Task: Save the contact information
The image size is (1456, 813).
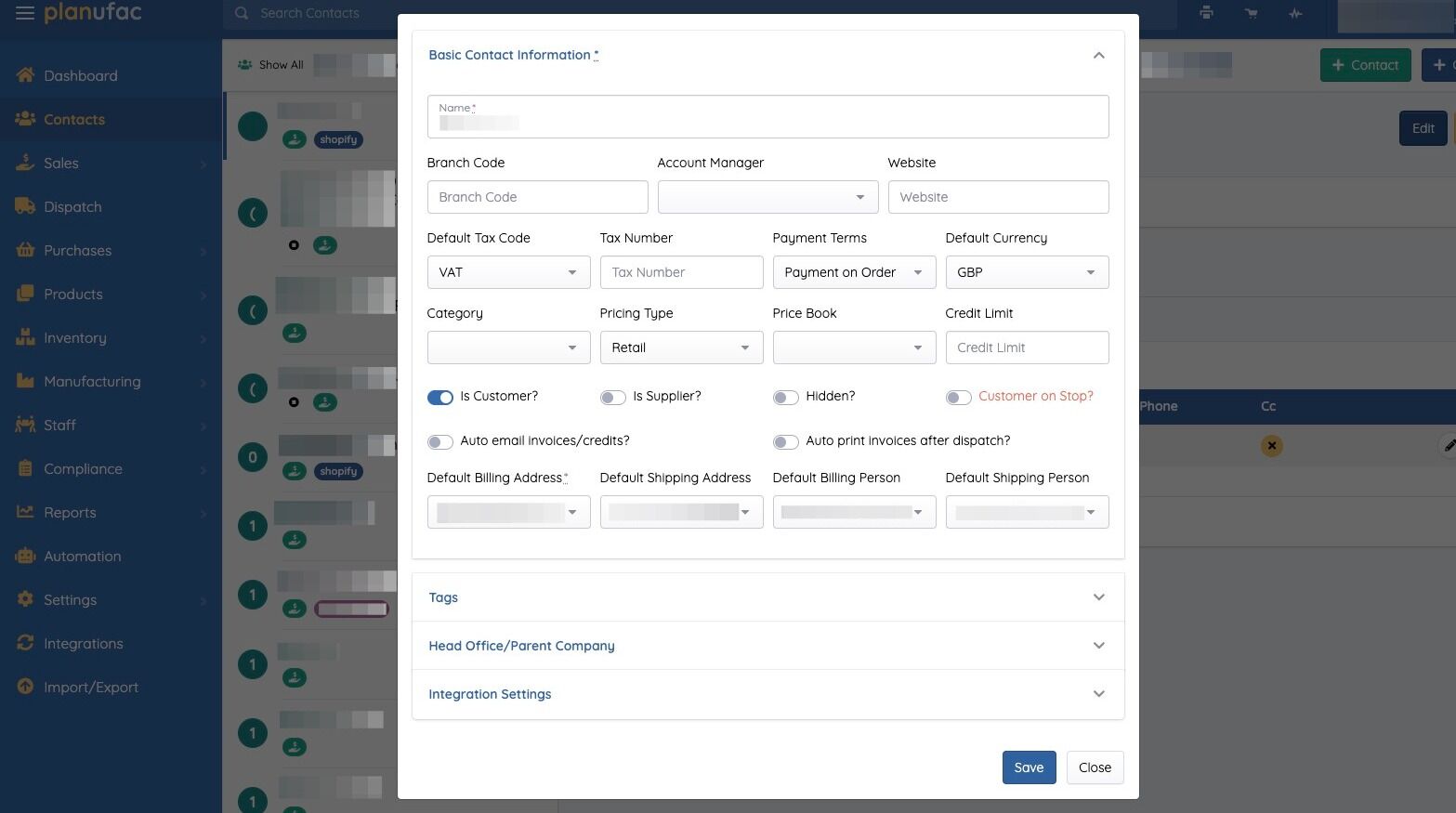Action: (1029, 767)
